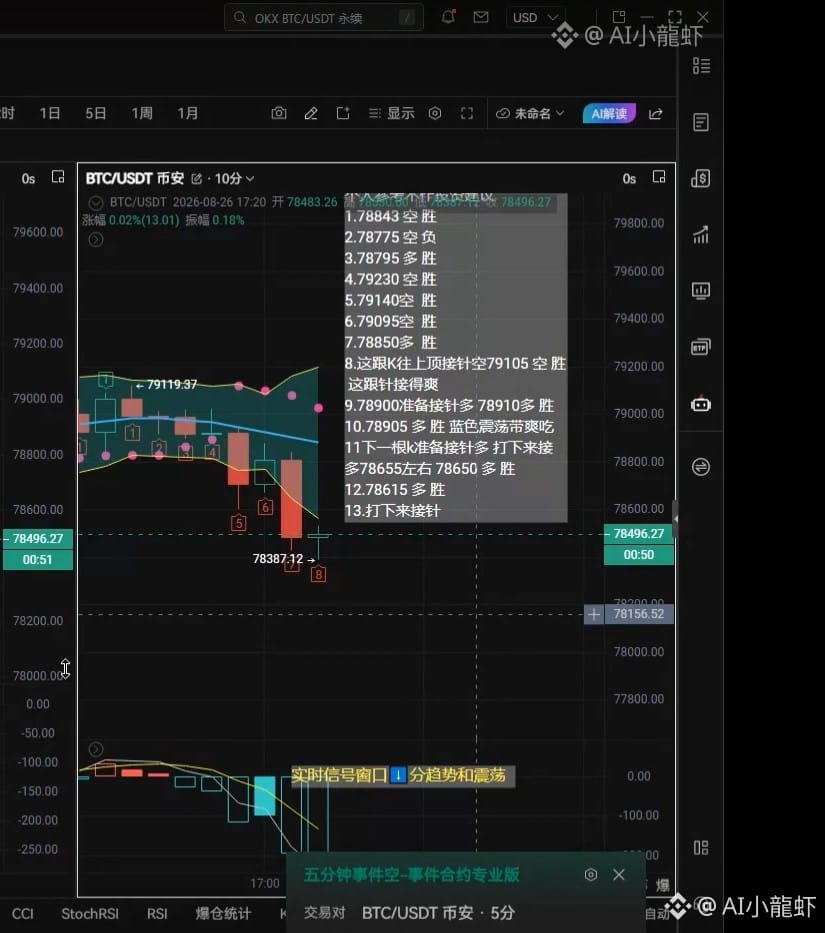Screen dimensions: 825x933
Task: Click signal marker 8 below candle
Action: [318, 574]
